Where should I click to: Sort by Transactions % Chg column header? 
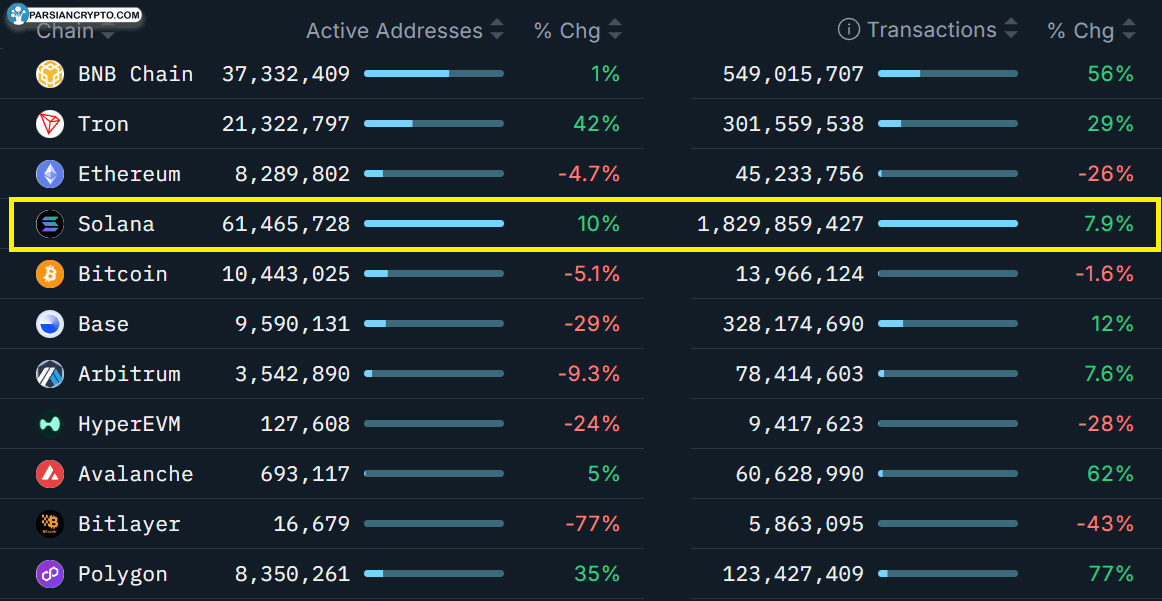pos(1080,31)
